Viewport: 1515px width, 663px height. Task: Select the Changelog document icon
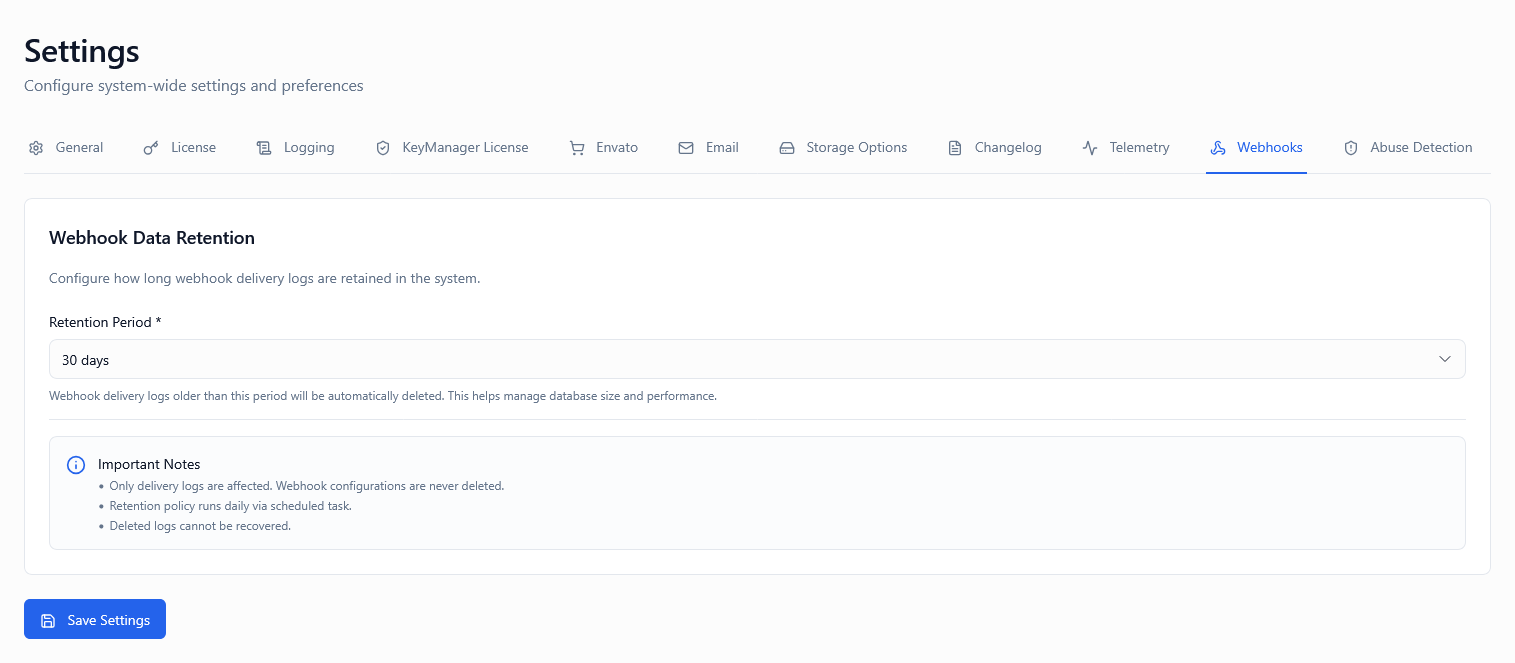pos(953,147)
